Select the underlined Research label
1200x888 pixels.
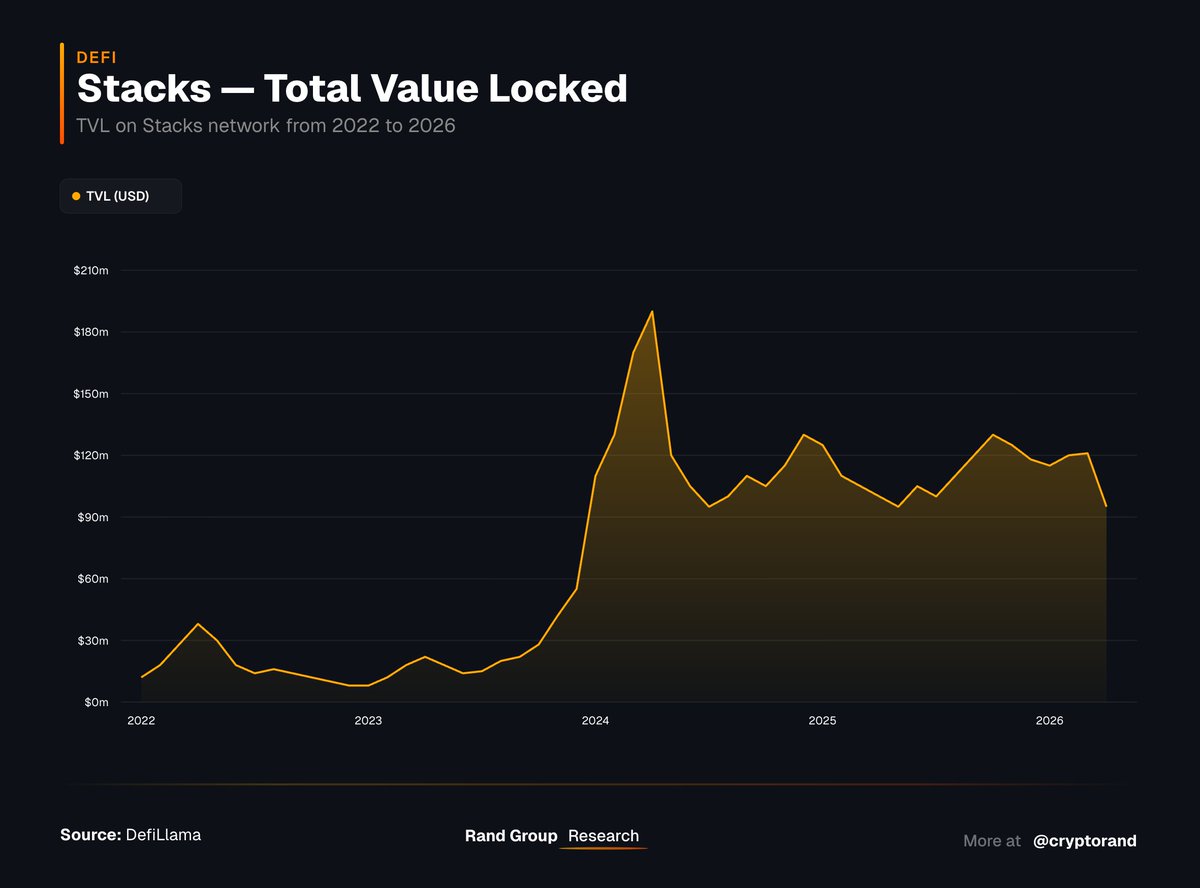603,836
